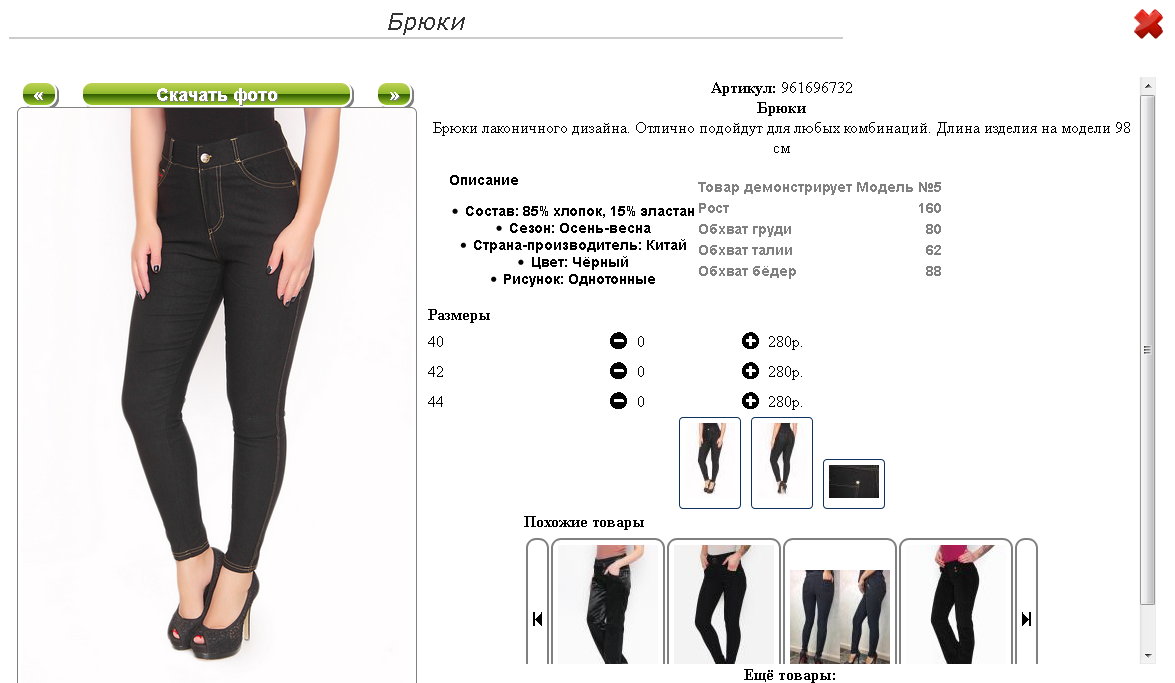This screenshot has height=683, width=1175.
Task: Add one item of size 42
Action: [750, 371]
